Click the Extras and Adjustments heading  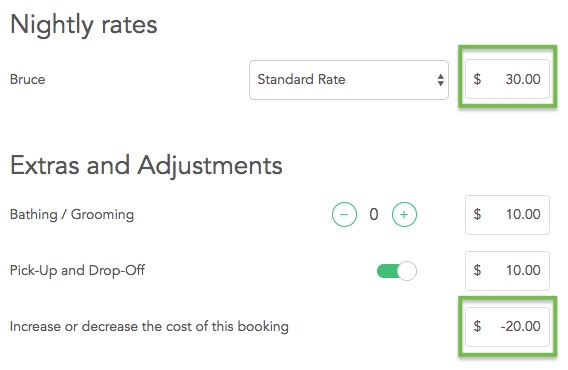(x=146, y=166)
